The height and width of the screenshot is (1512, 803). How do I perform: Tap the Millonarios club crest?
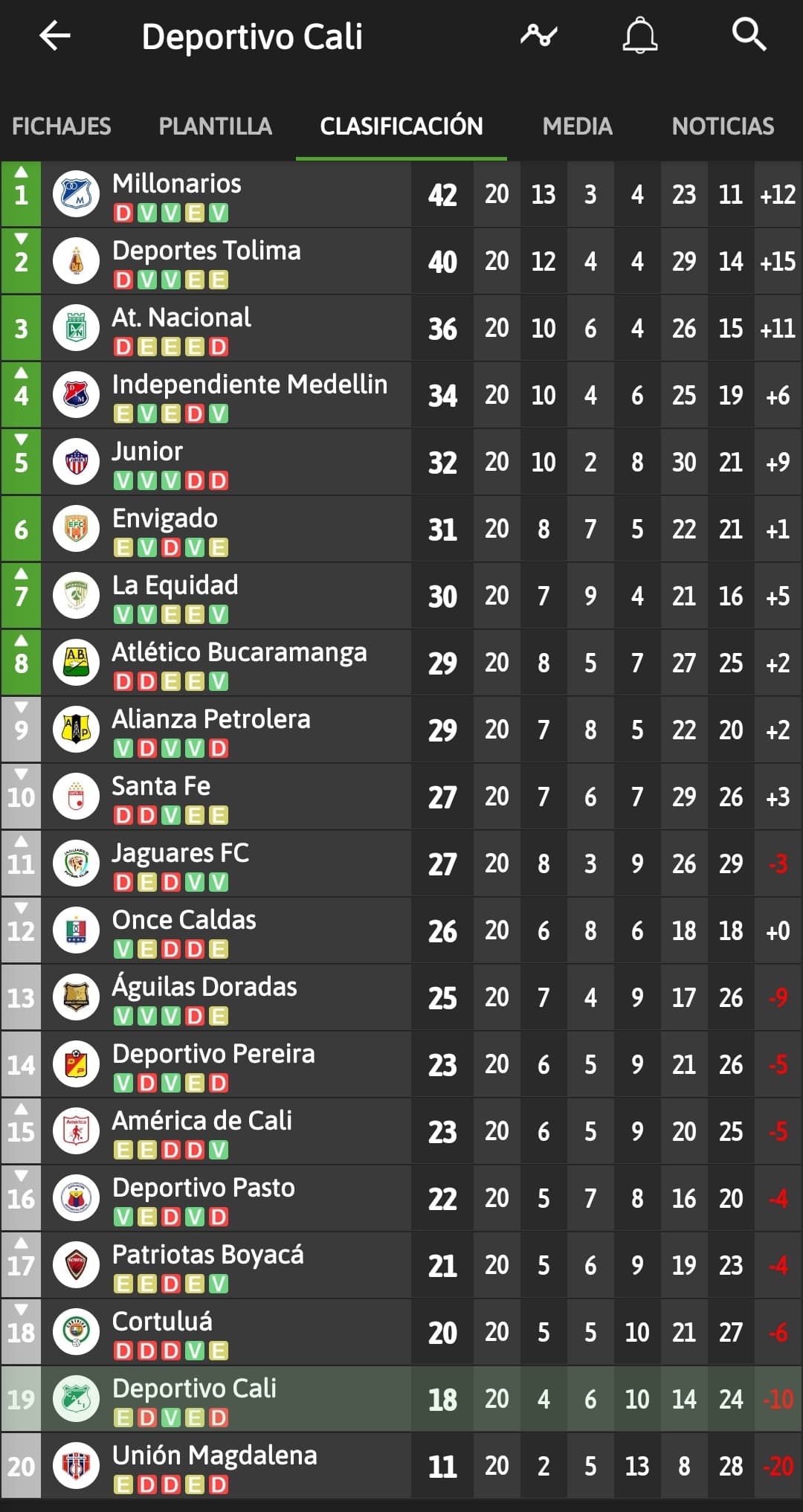76,194
